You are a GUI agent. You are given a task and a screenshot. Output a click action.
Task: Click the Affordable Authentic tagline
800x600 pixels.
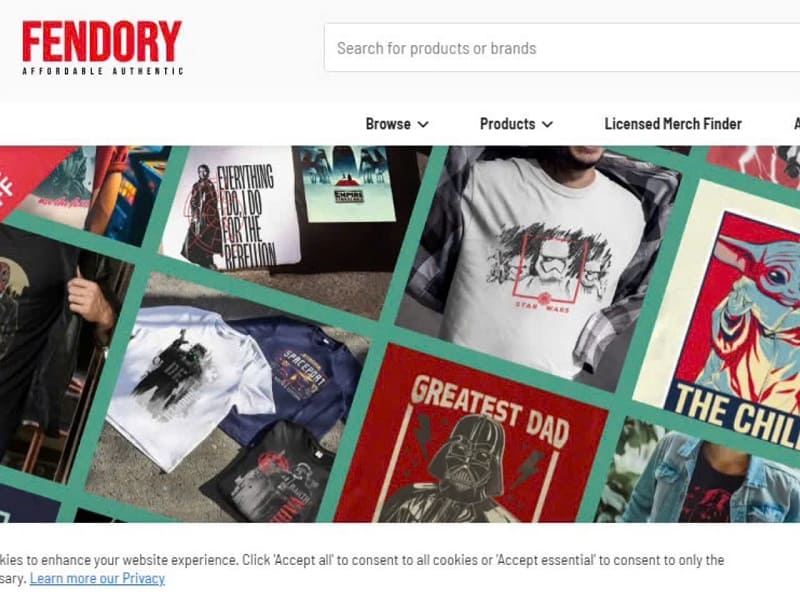103,71
